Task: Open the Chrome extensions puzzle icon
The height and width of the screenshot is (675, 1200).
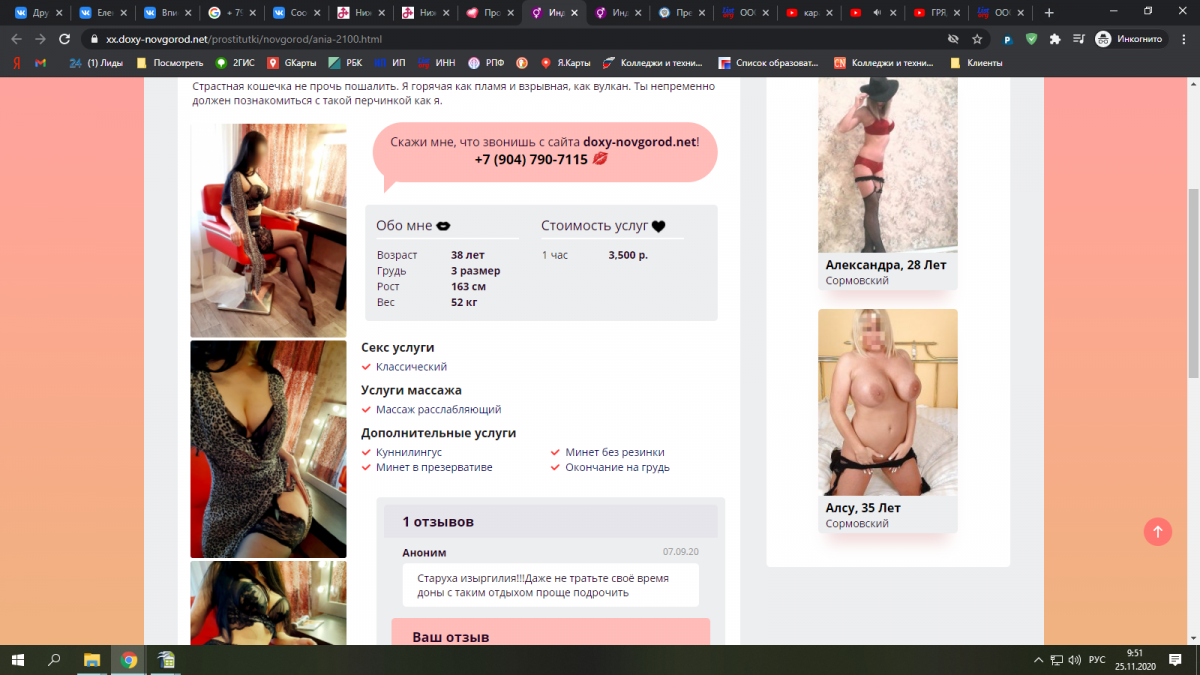Action: pyautogui.click(x=1054, y=39)
